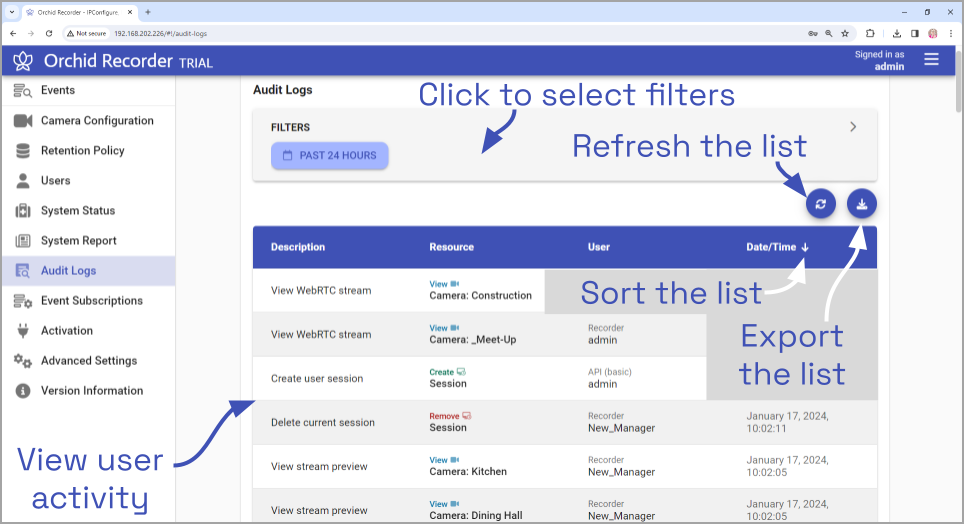Click the System Report icon
964x524 pixels.
point(23,241)
